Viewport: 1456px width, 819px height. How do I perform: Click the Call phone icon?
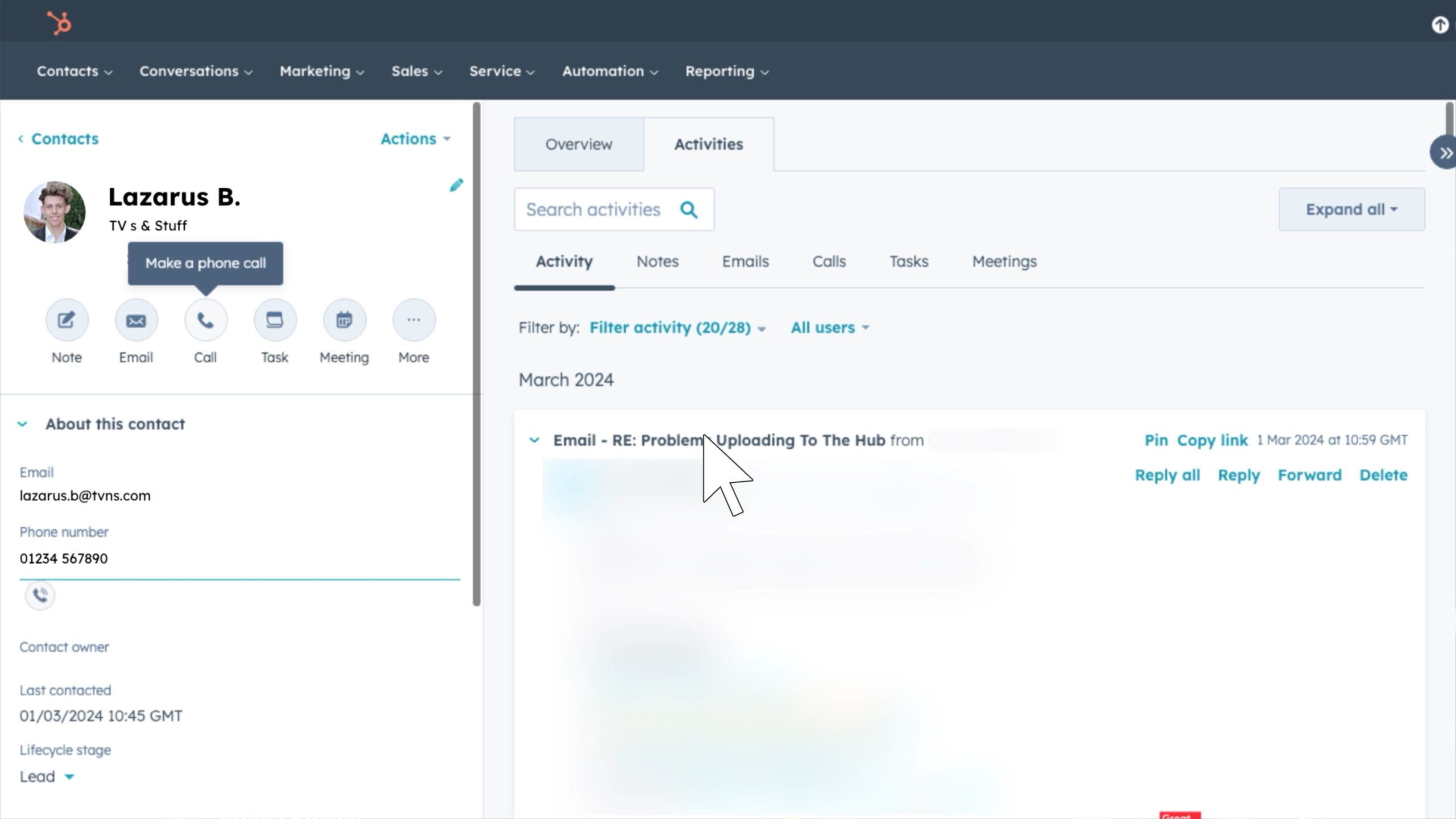[205, 320]
